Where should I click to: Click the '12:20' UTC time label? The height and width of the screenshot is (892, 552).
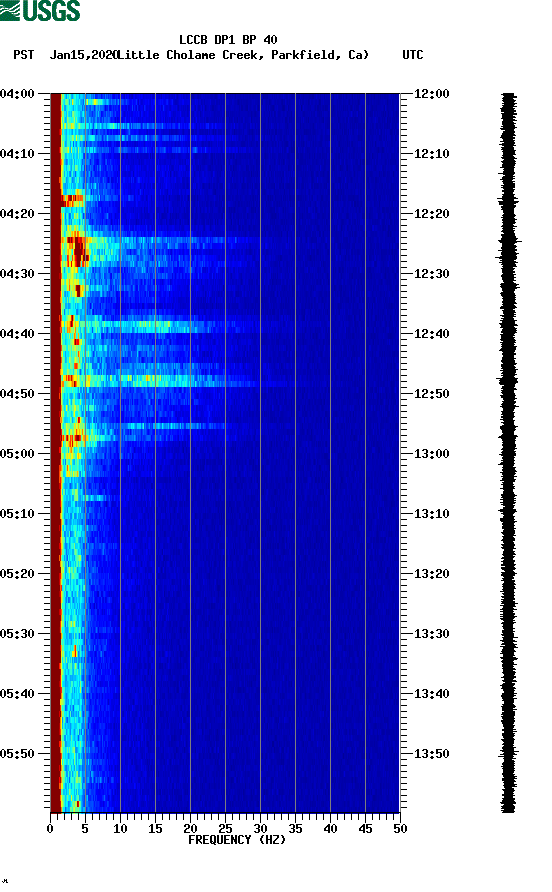tap(432, 214)
